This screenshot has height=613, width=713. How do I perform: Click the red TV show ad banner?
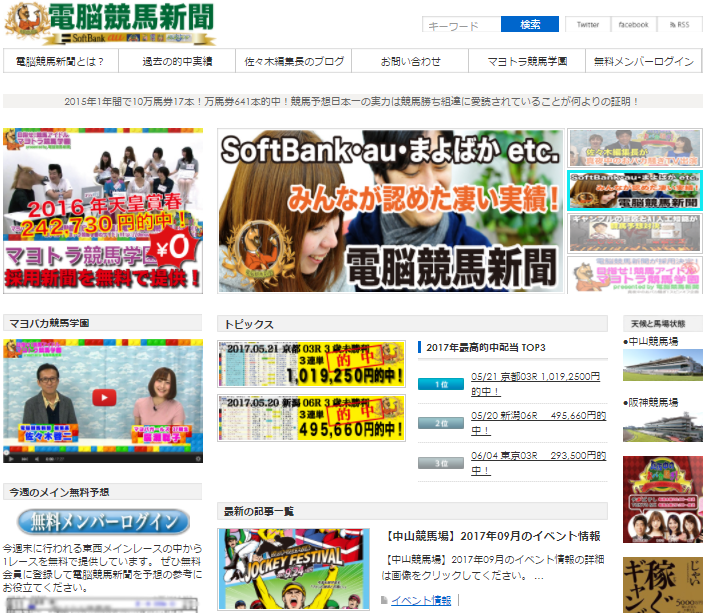pos(663,499)
